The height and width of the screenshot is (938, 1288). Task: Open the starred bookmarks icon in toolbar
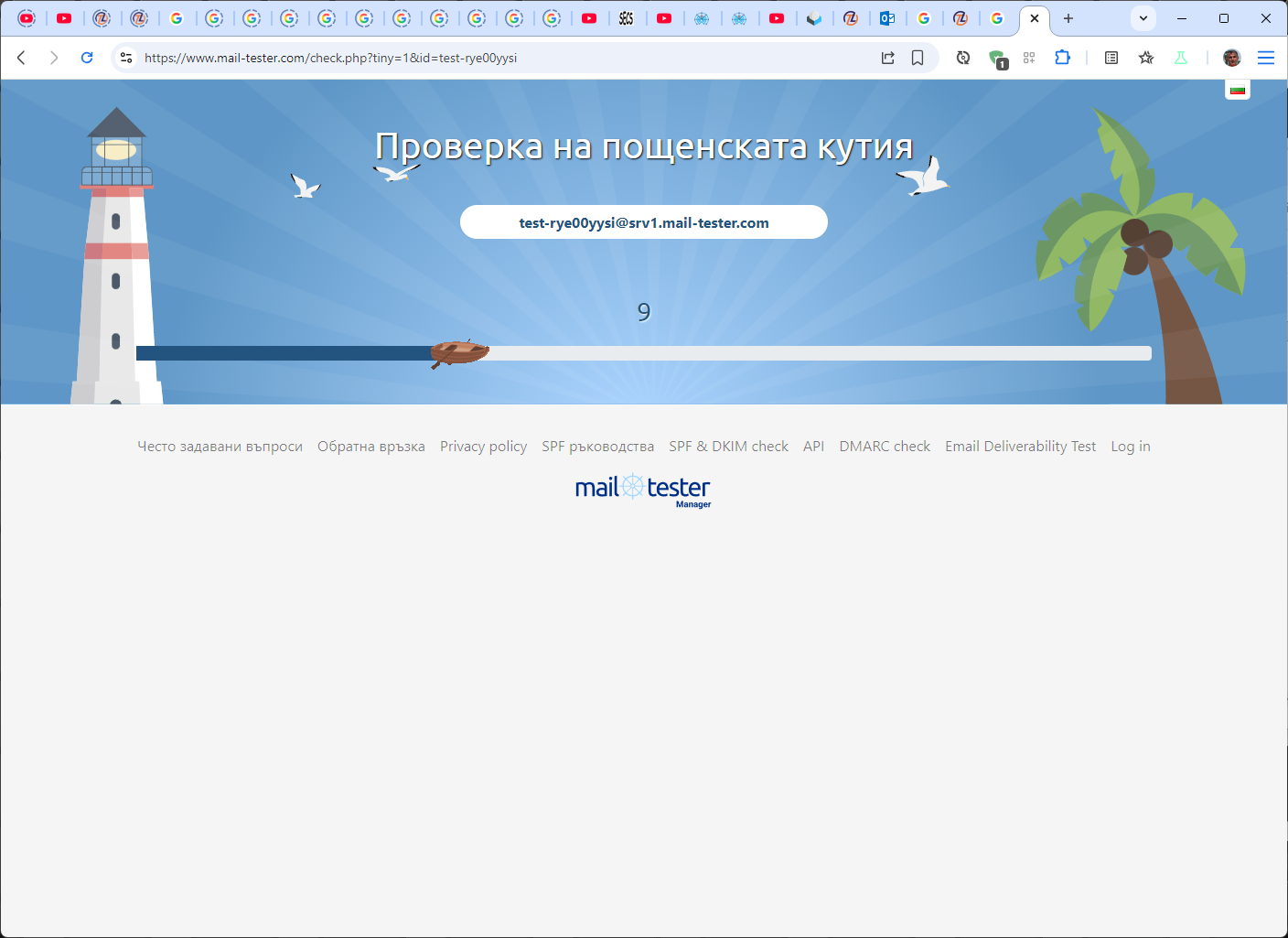coord(1146,58)
